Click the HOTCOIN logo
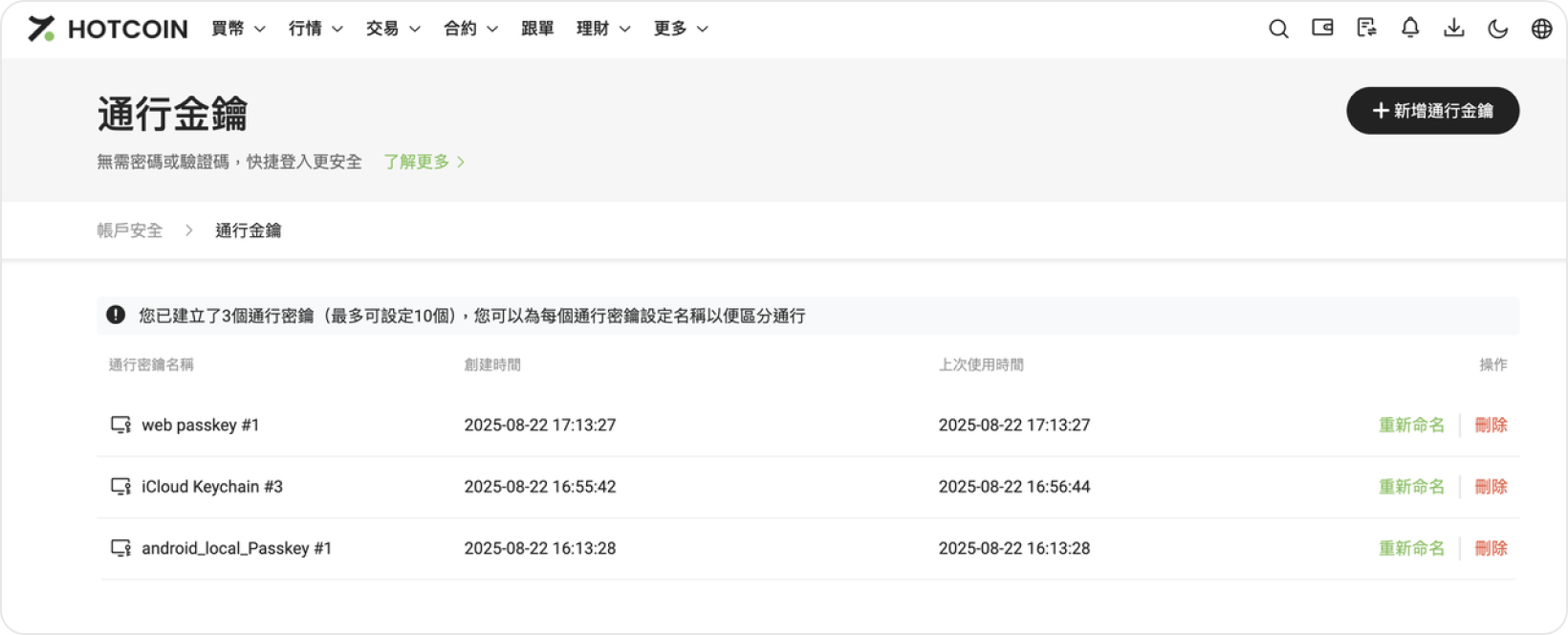This screenshot has height=635, width=1568. click(x=107, y=29)
